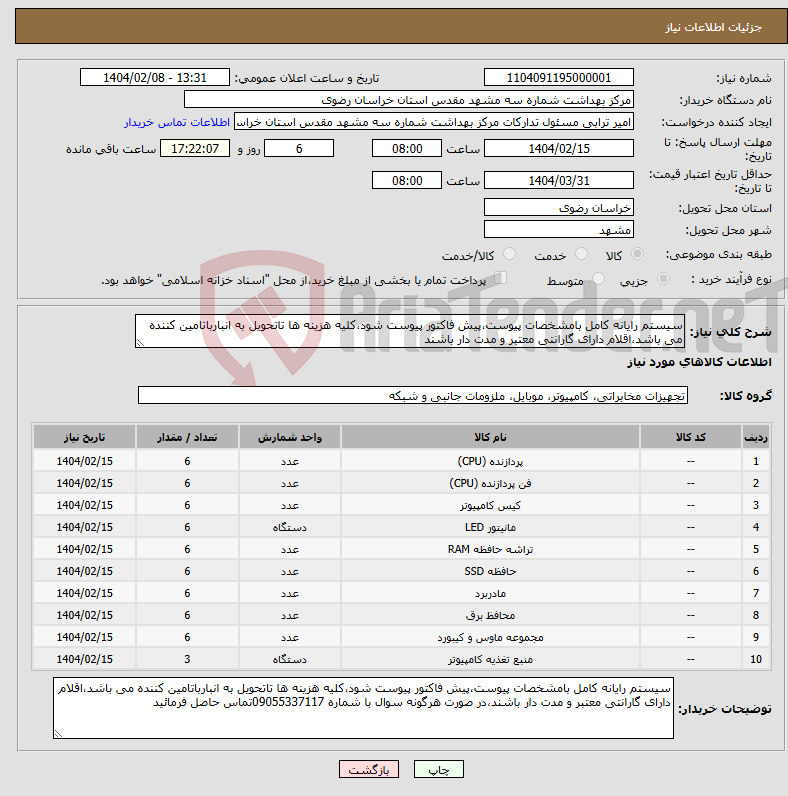Image resolution: width=788 pixels, height=796 pixels.
Task: Click quantity 3 in the power supply row
Action: pos(187,659)
